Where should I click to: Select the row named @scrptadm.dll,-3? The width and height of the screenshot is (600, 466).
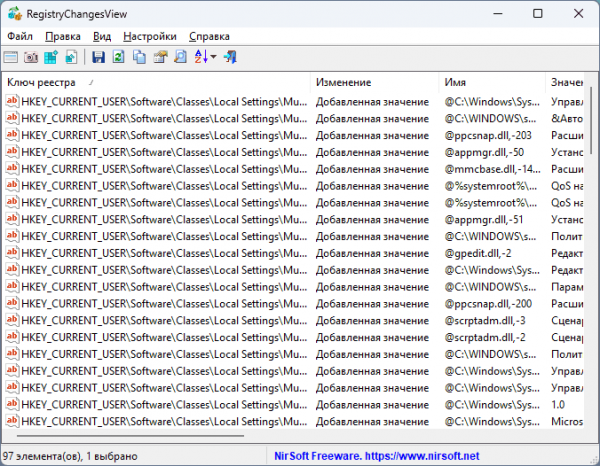coord(293,321)
